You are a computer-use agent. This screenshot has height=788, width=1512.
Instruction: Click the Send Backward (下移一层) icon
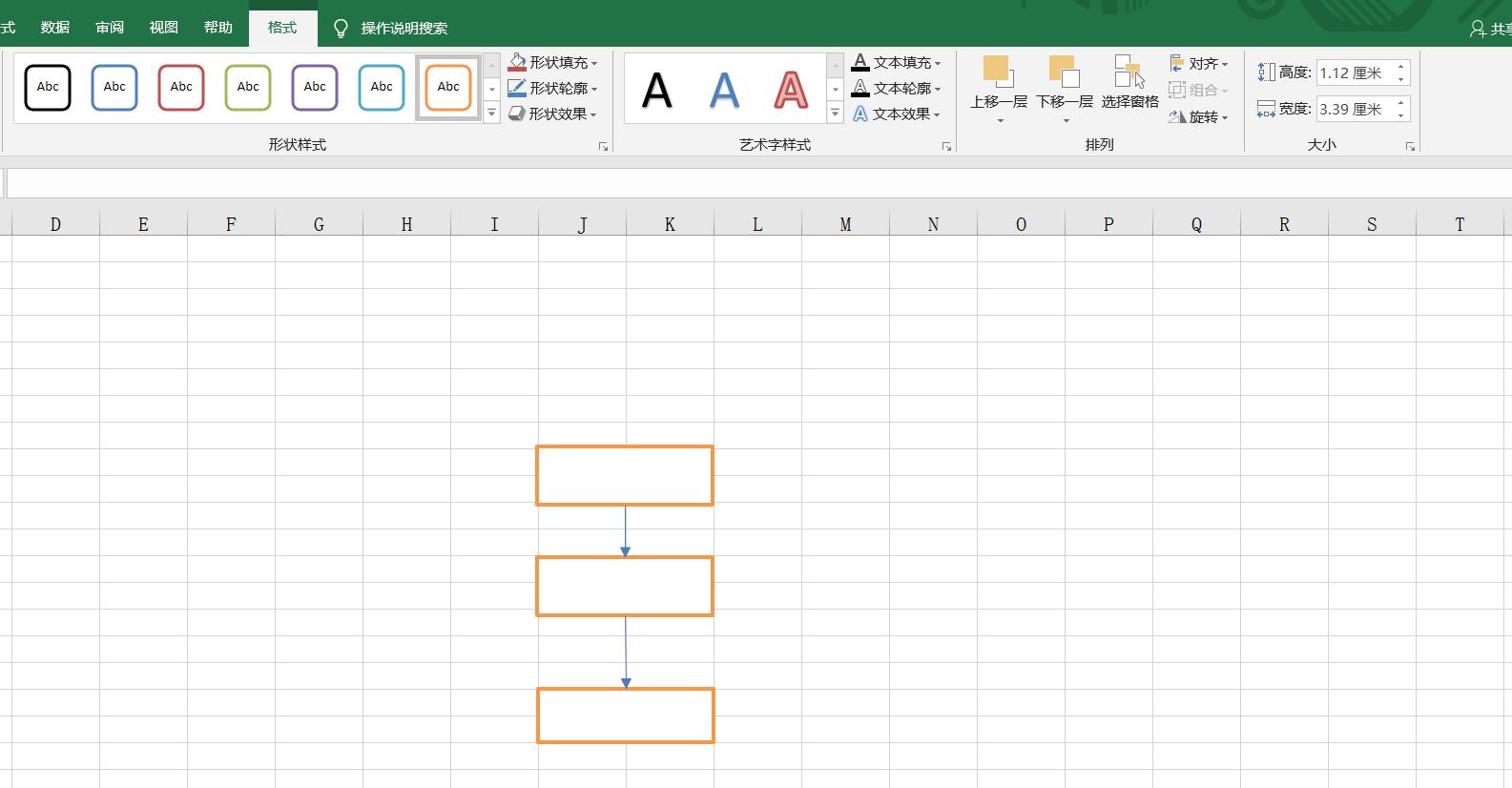(1064, 73)
